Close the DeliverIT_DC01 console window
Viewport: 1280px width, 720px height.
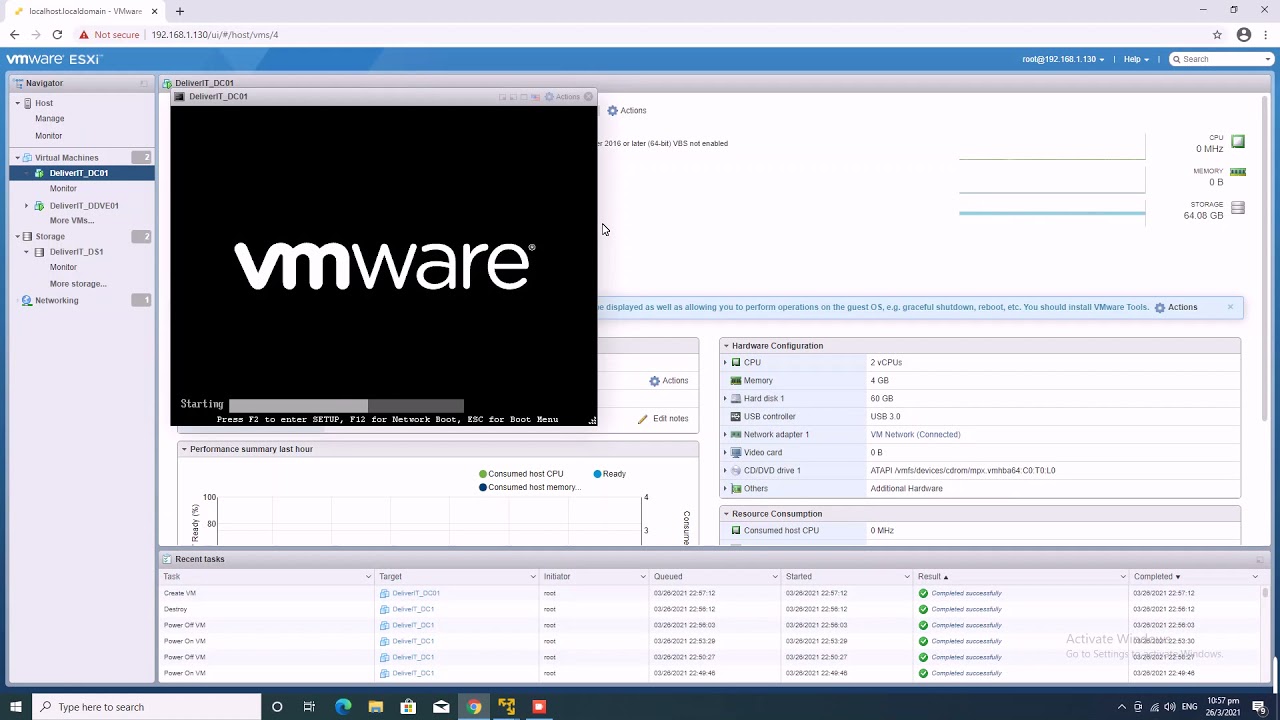(x=588, y=97)
